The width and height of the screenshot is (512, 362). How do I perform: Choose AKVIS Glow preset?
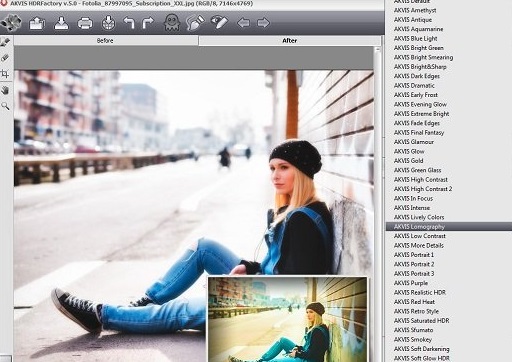409,151
